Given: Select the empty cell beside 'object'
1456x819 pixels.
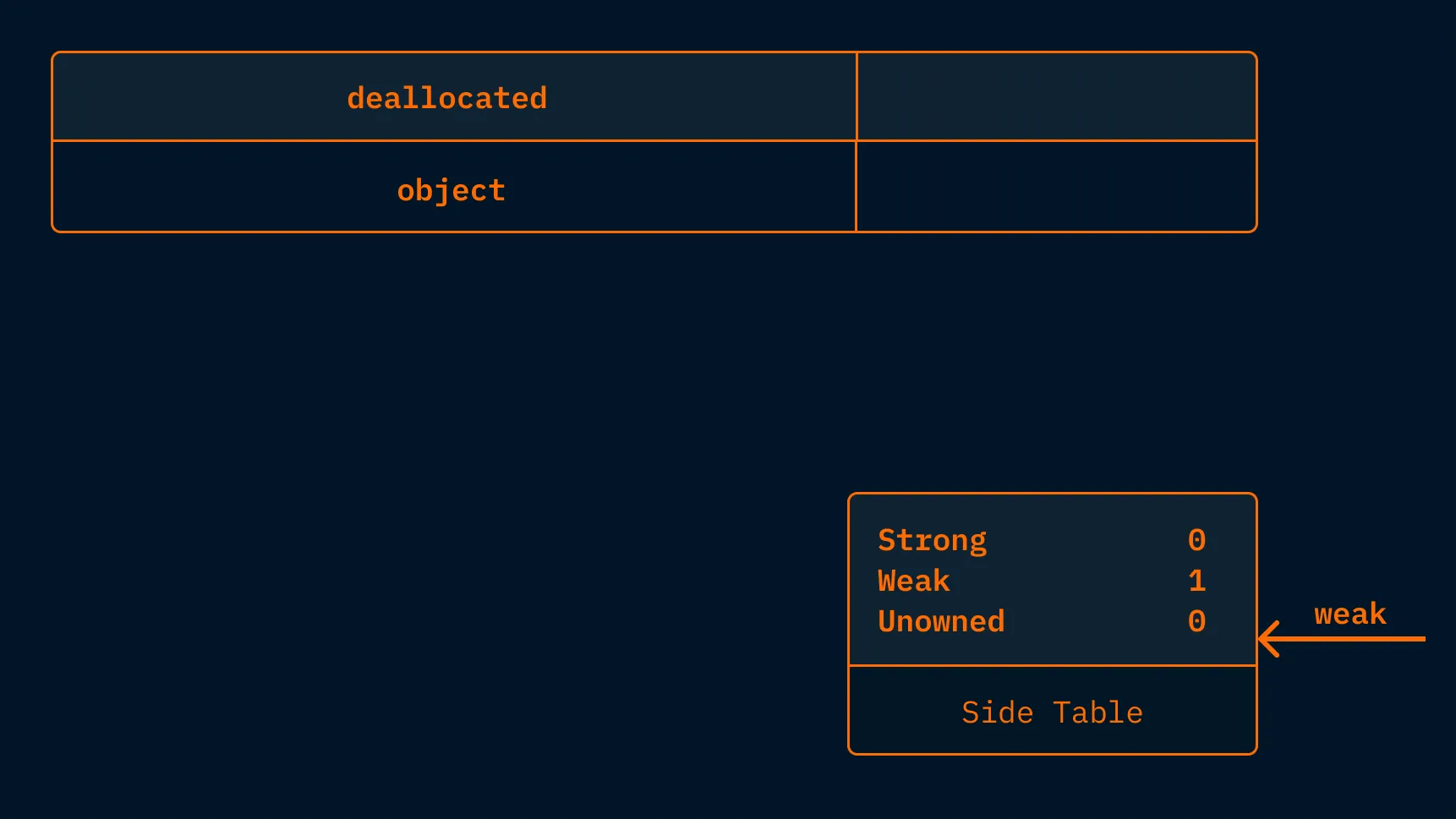Looking at the screenshot, I should (1056, 186).
